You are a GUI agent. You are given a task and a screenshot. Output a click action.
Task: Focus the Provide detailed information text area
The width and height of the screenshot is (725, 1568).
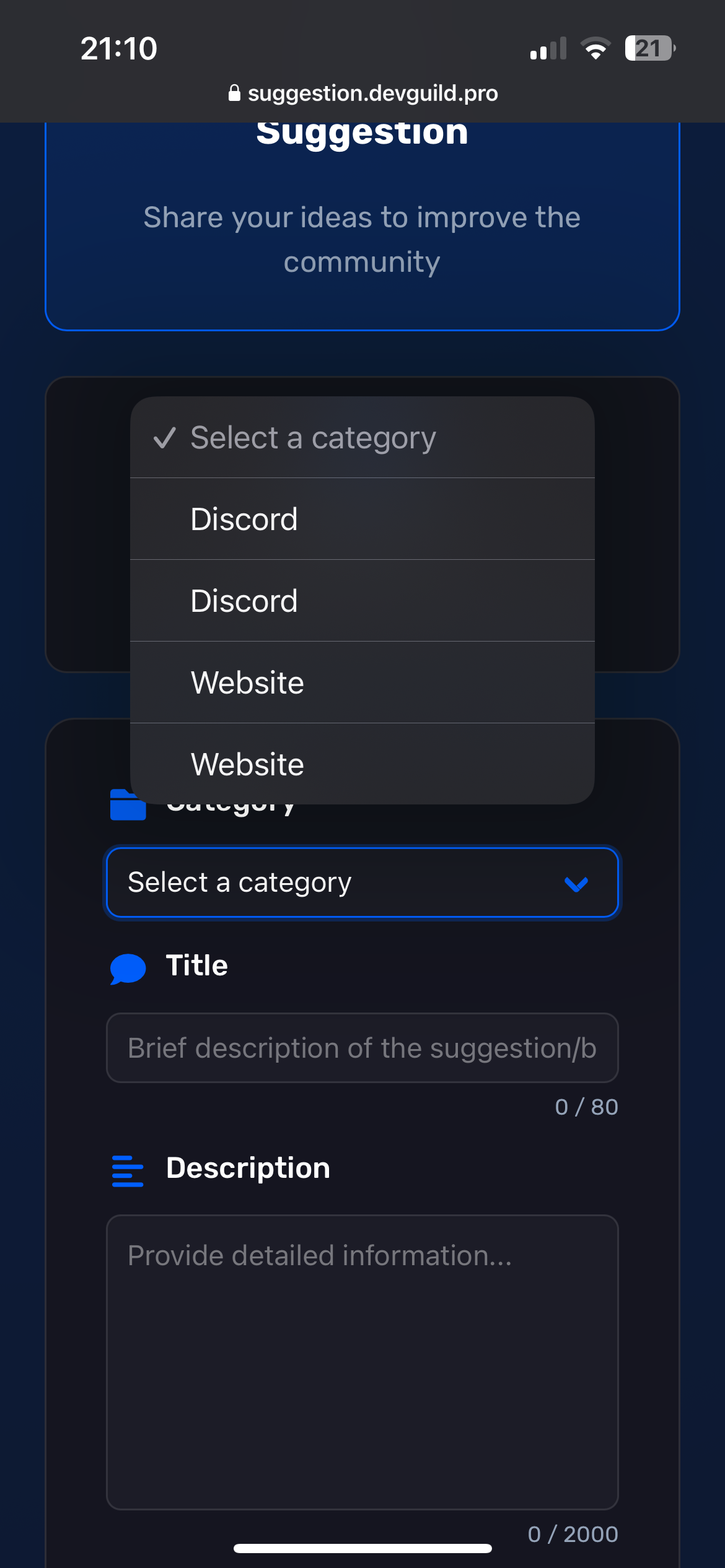362,1362
